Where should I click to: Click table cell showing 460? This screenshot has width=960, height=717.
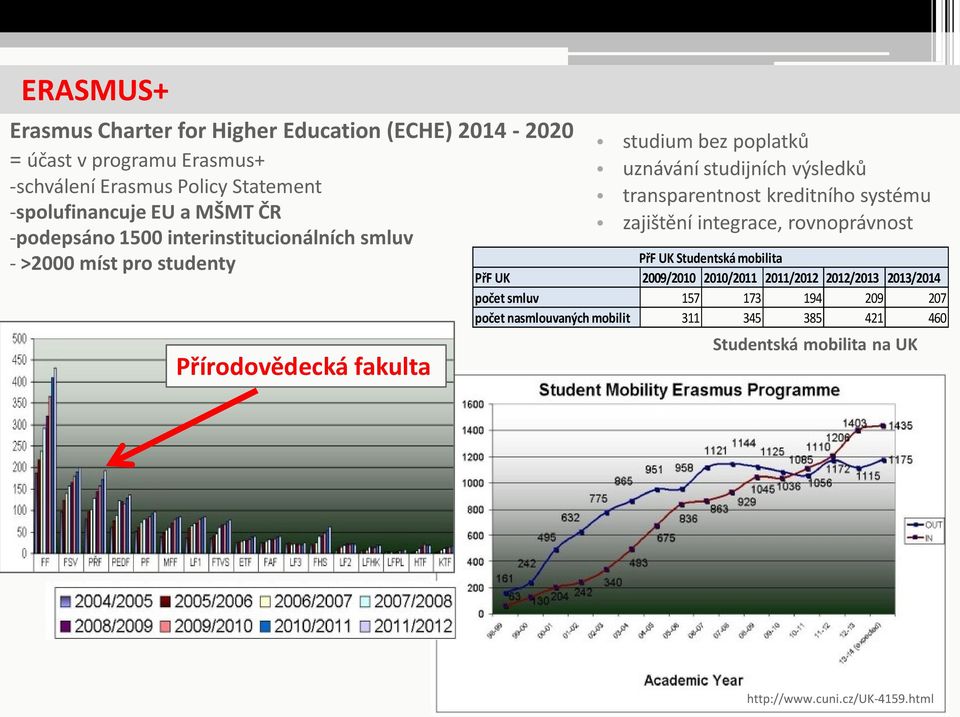917,318
